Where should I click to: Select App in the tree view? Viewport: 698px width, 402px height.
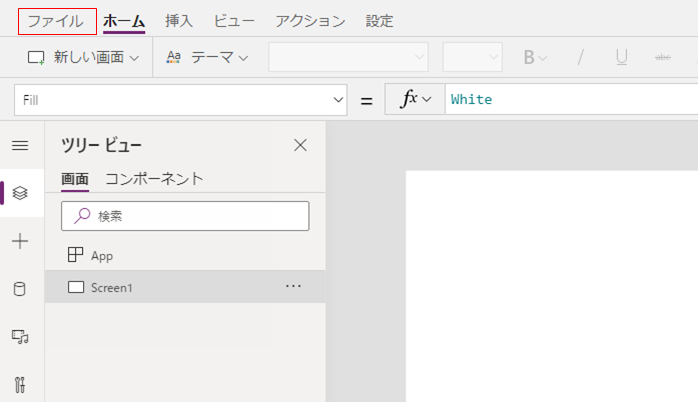[x=185, y=256]
